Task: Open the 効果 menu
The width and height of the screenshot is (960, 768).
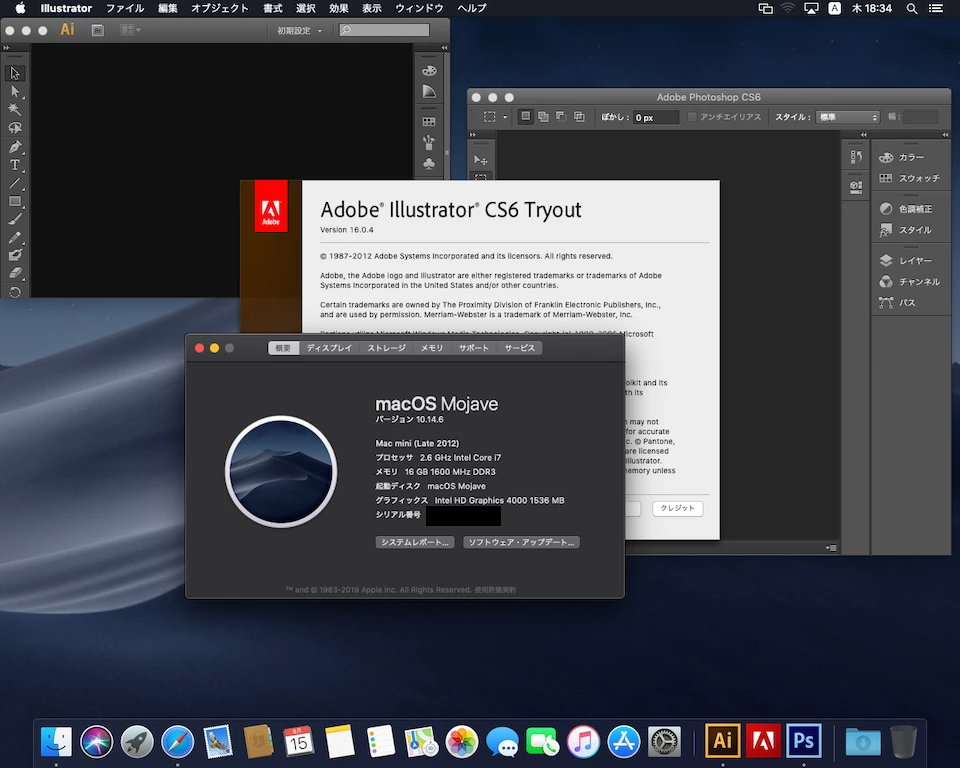Action: pos(339,8)
